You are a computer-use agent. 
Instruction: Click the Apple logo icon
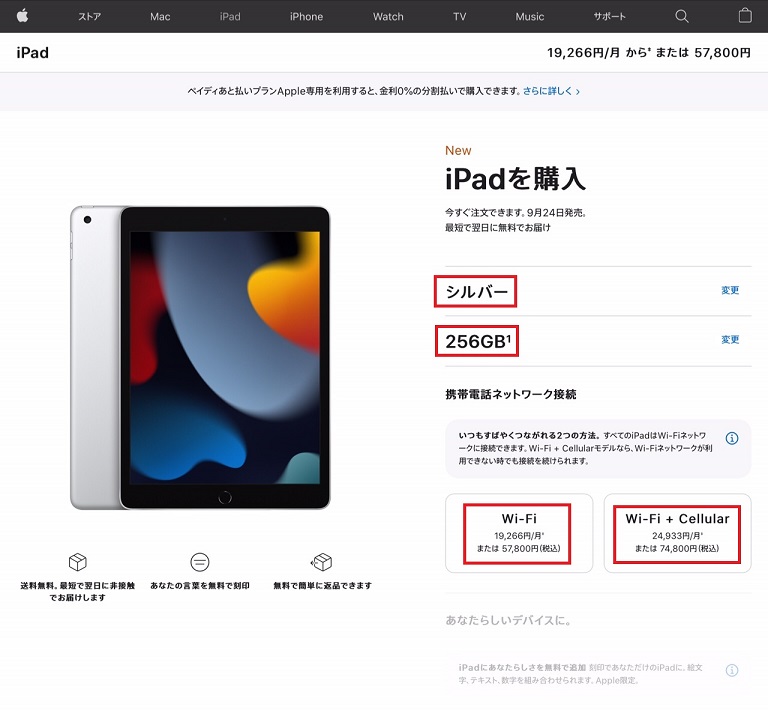(23, 16)
